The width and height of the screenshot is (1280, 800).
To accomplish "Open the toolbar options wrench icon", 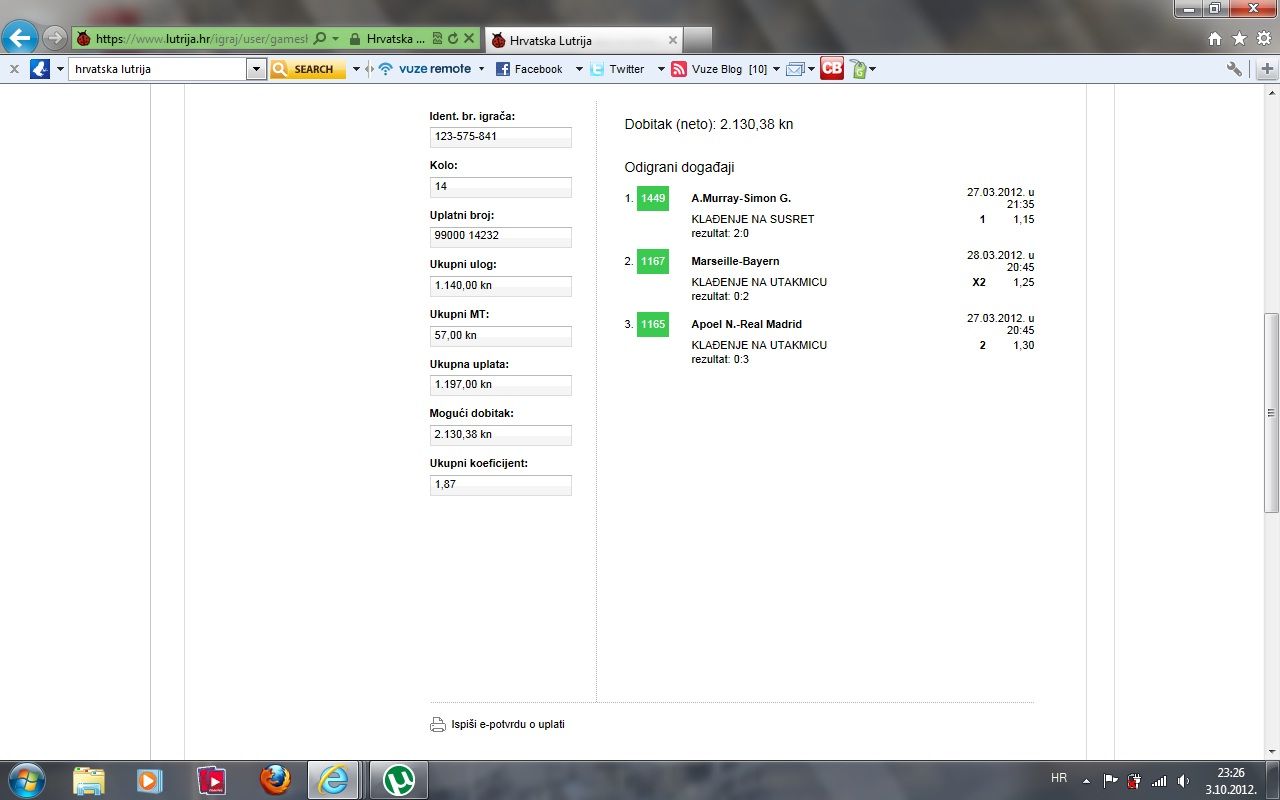I will (1234, 69).
